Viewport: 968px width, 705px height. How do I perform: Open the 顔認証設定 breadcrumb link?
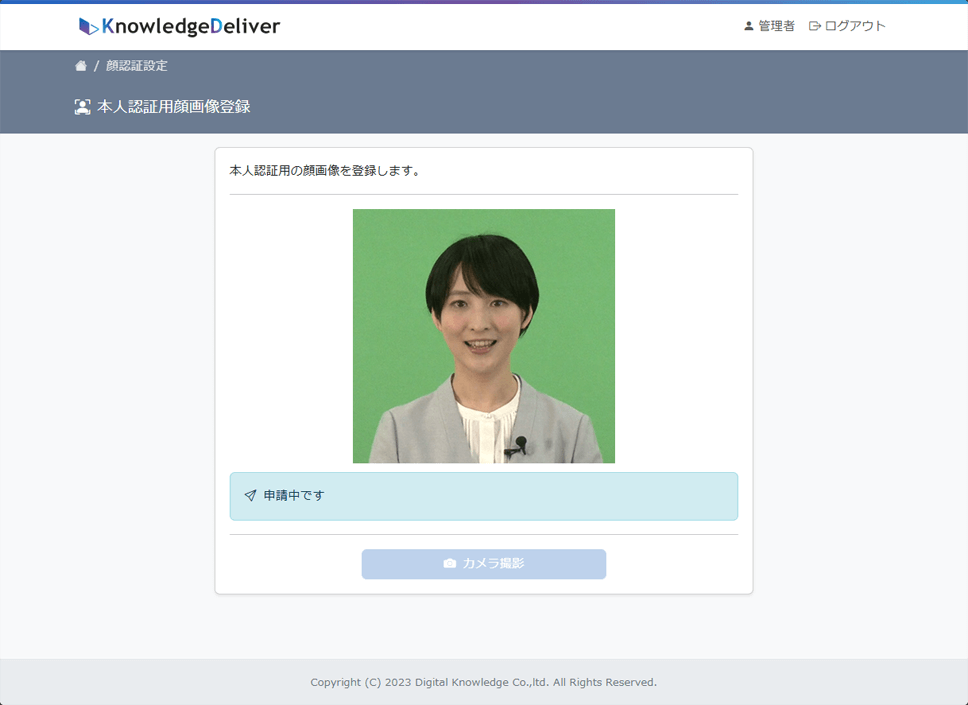pos(136,65)
